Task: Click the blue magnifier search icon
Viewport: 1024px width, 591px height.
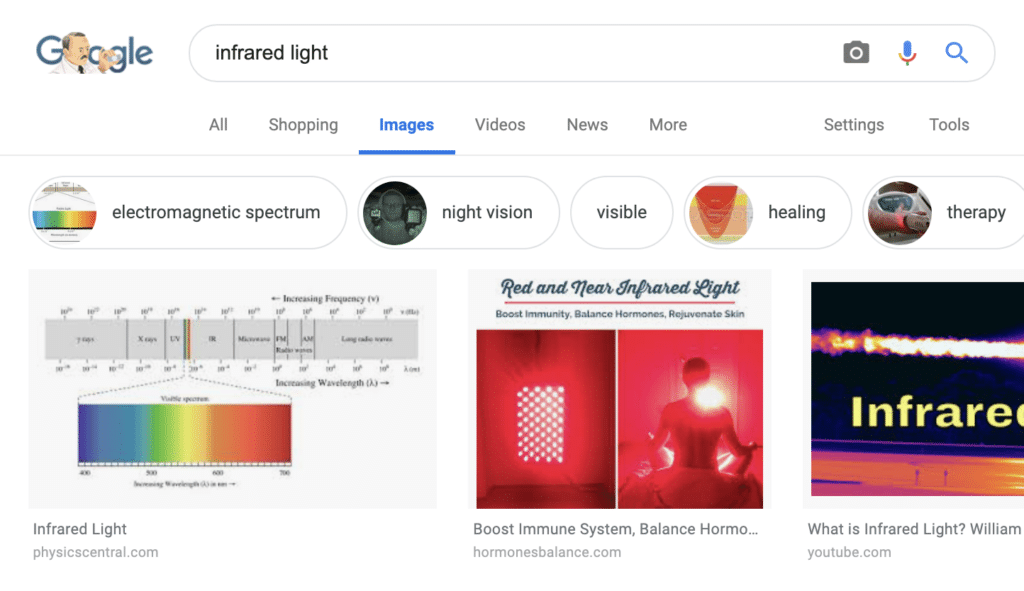Action: (x=957, y=53)
